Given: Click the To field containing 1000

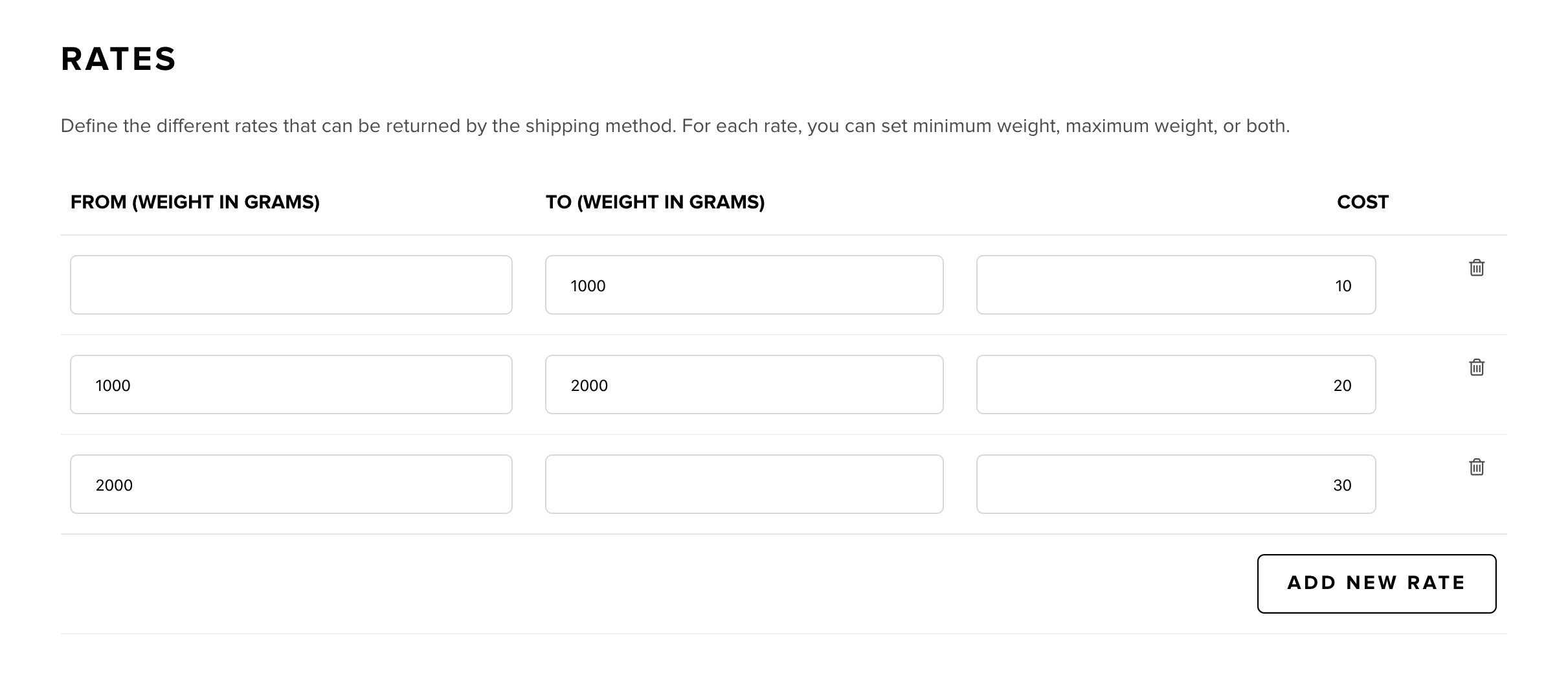Looking at the screenshot, I should pos(744,285).
